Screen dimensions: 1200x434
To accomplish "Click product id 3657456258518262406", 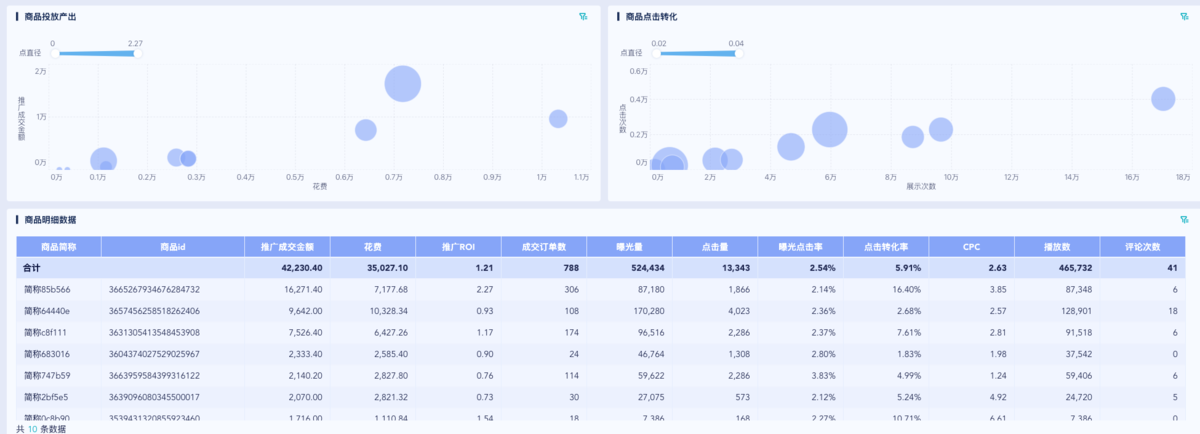I will pos(154,311).
